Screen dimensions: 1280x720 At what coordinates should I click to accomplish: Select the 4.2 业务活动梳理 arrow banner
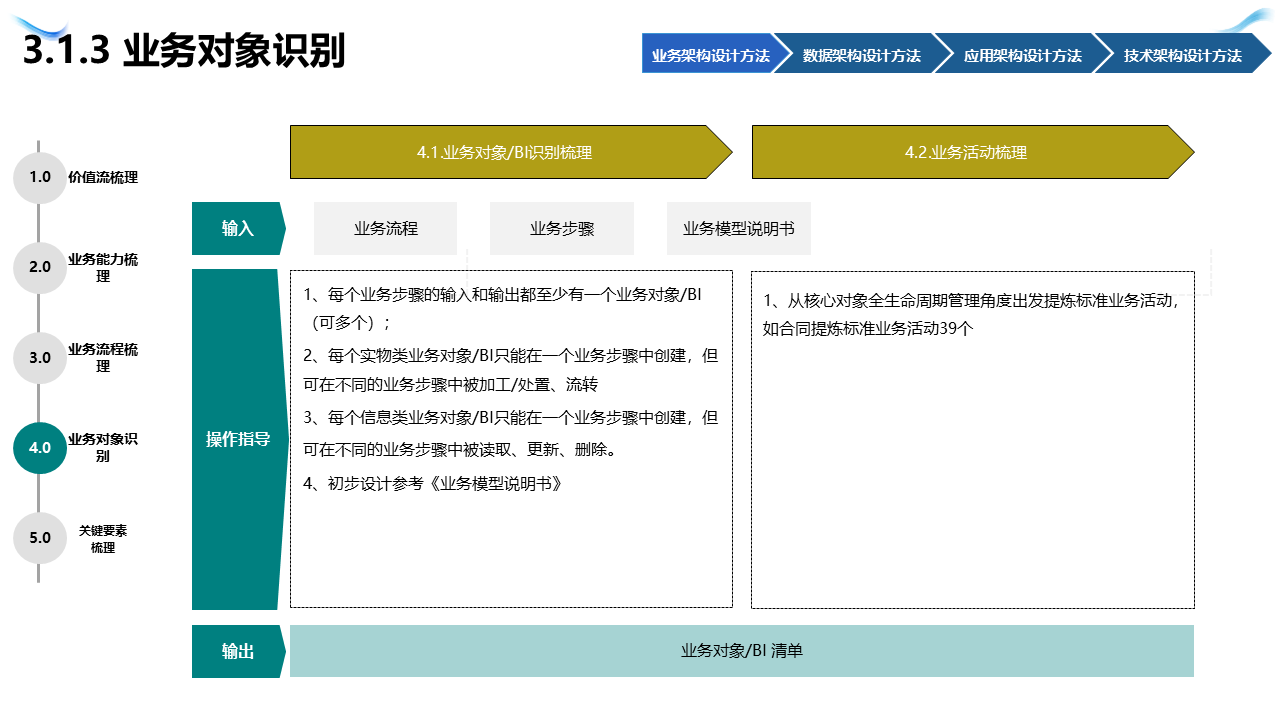pos(973,152)
